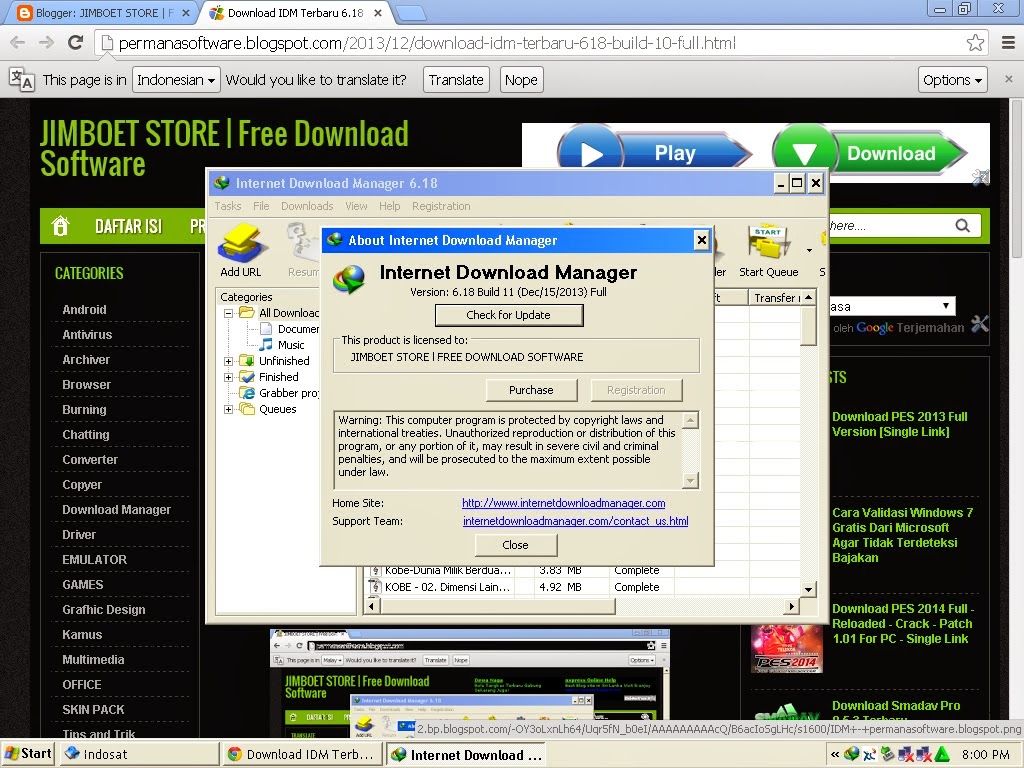Open the Android category link
Viewport: 1024px width, 768px height.
pos(84,310)
